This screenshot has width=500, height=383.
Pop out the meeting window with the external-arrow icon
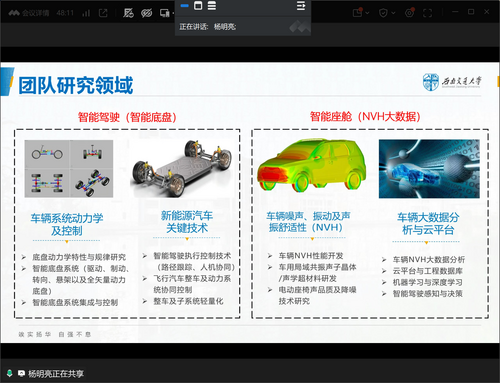[103, 13]
